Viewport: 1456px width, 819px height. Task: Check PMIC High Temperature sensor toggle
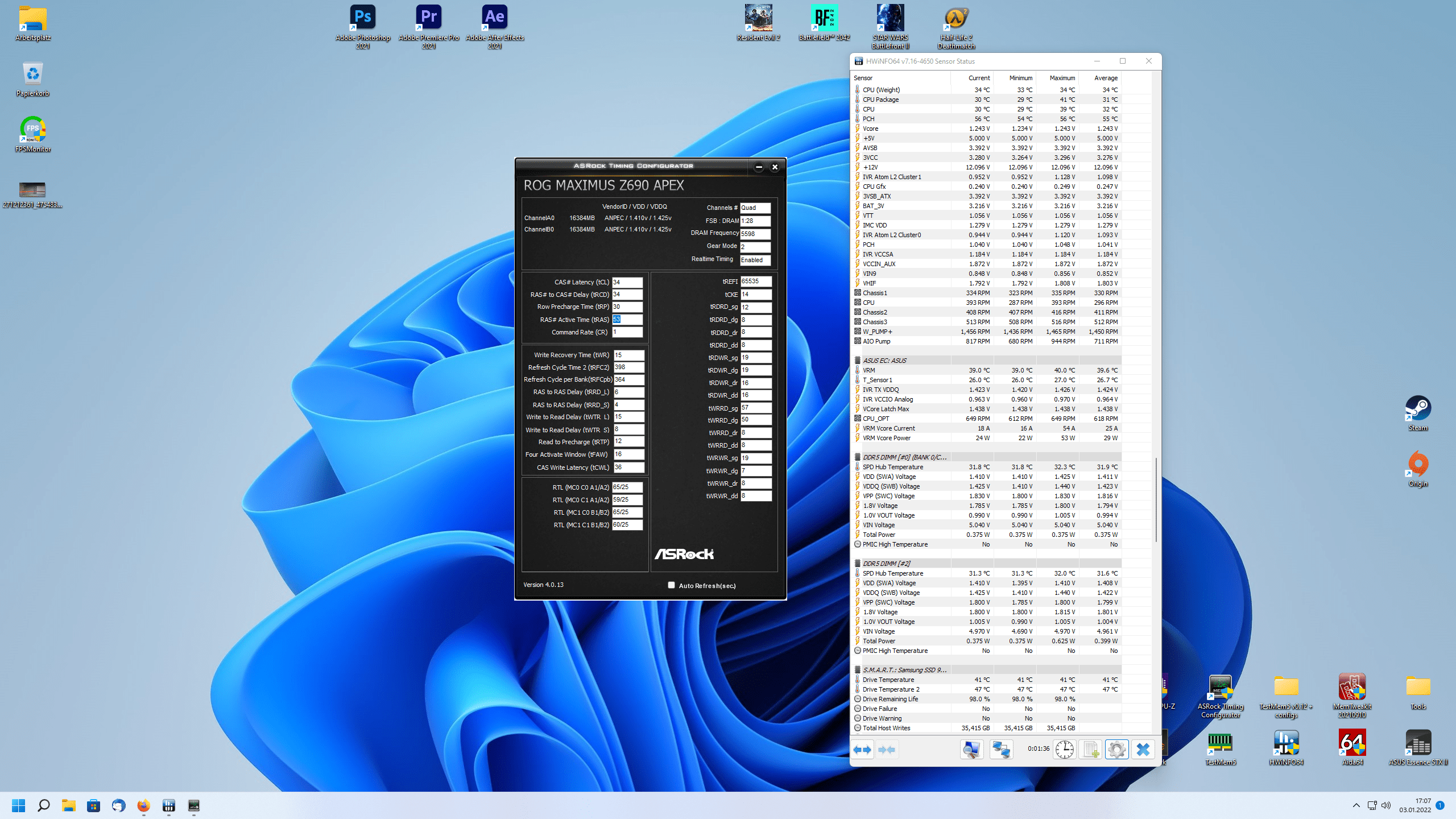tap(858, 544)
